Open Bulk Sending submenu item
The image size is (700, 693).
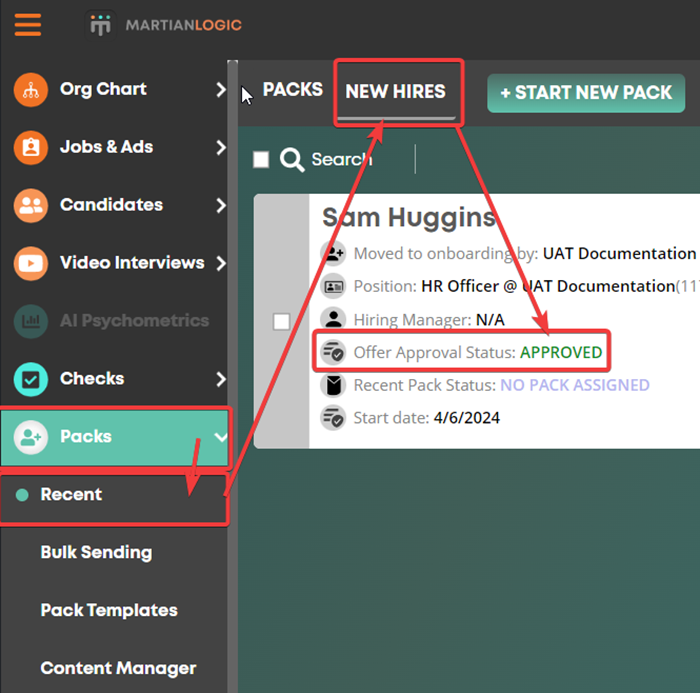(x=96, y=552)
